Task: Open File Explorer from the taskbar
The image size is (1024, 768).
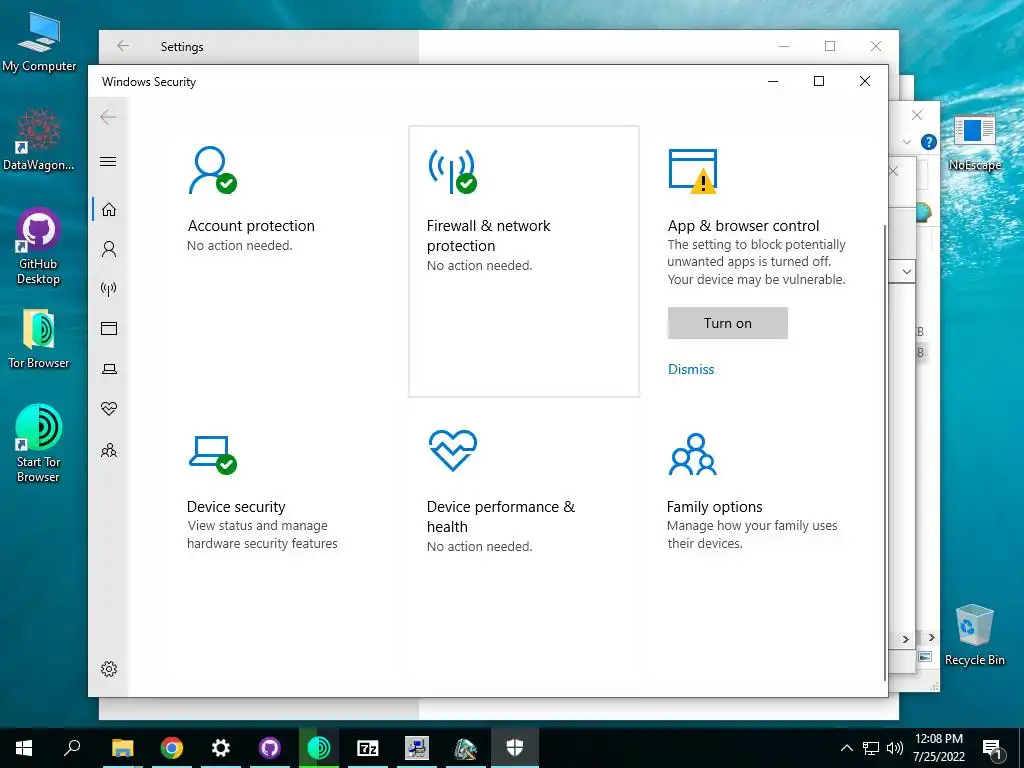Action: click(122, 748)
